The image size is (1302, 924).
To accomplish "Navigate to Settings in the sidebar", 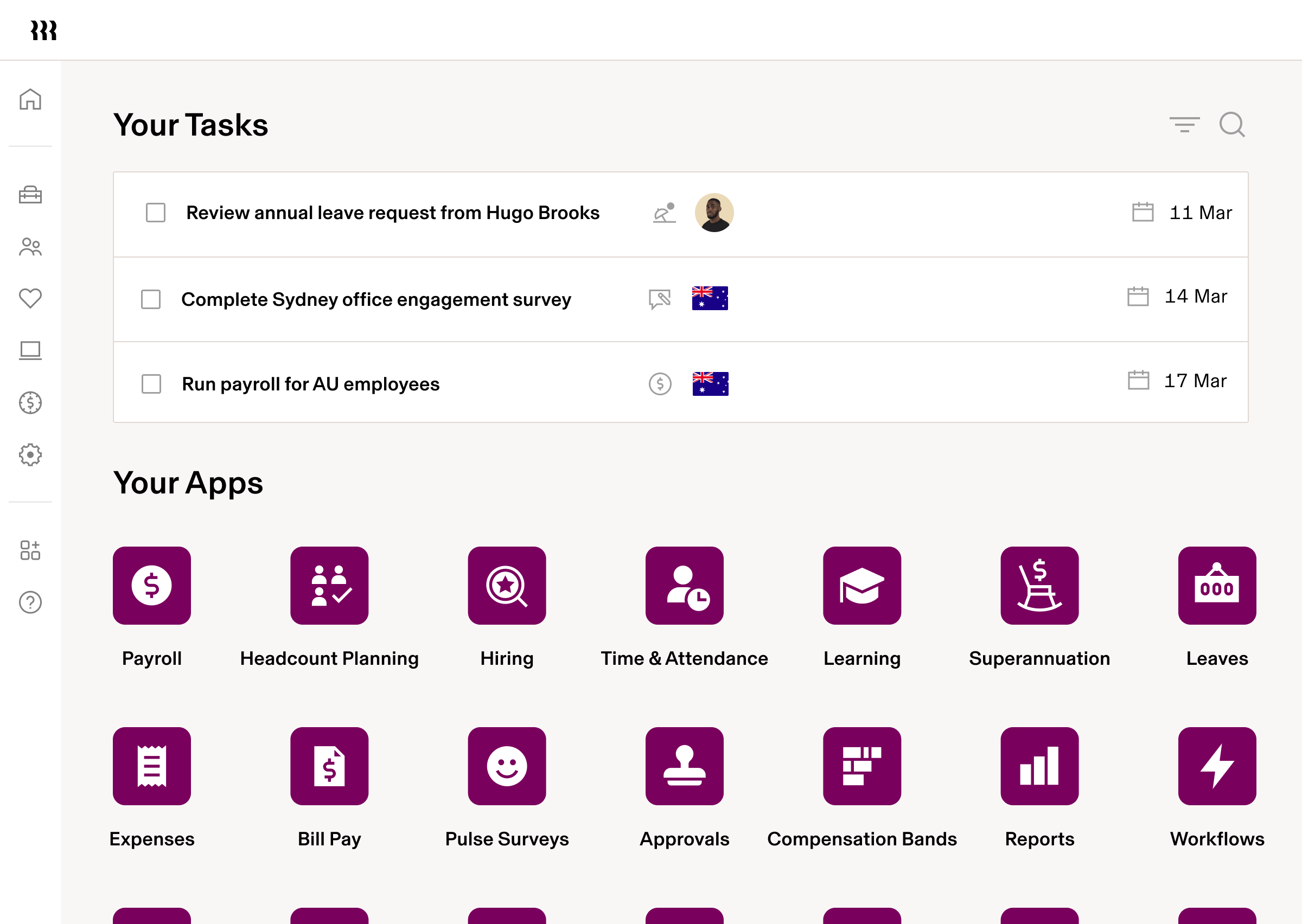I will (x=30, y=454).
